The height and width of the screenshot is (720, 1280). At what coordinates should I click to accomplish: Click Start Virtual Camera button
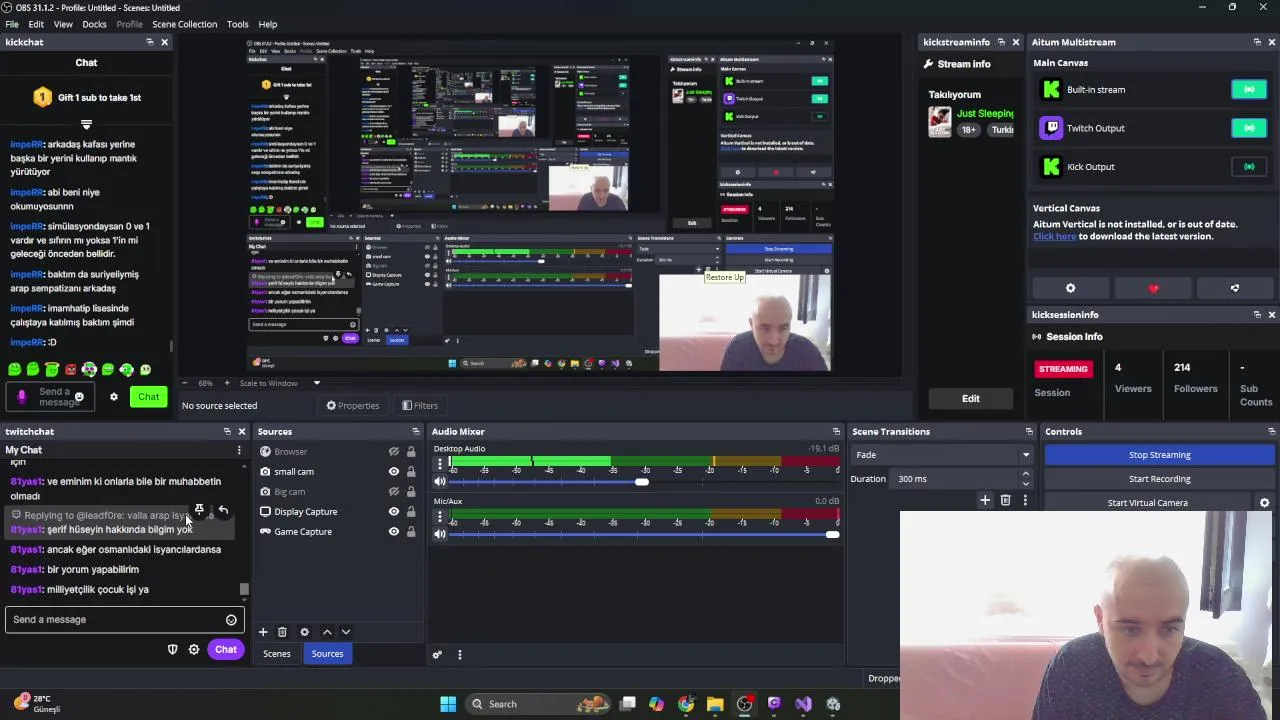(1148, 503)
